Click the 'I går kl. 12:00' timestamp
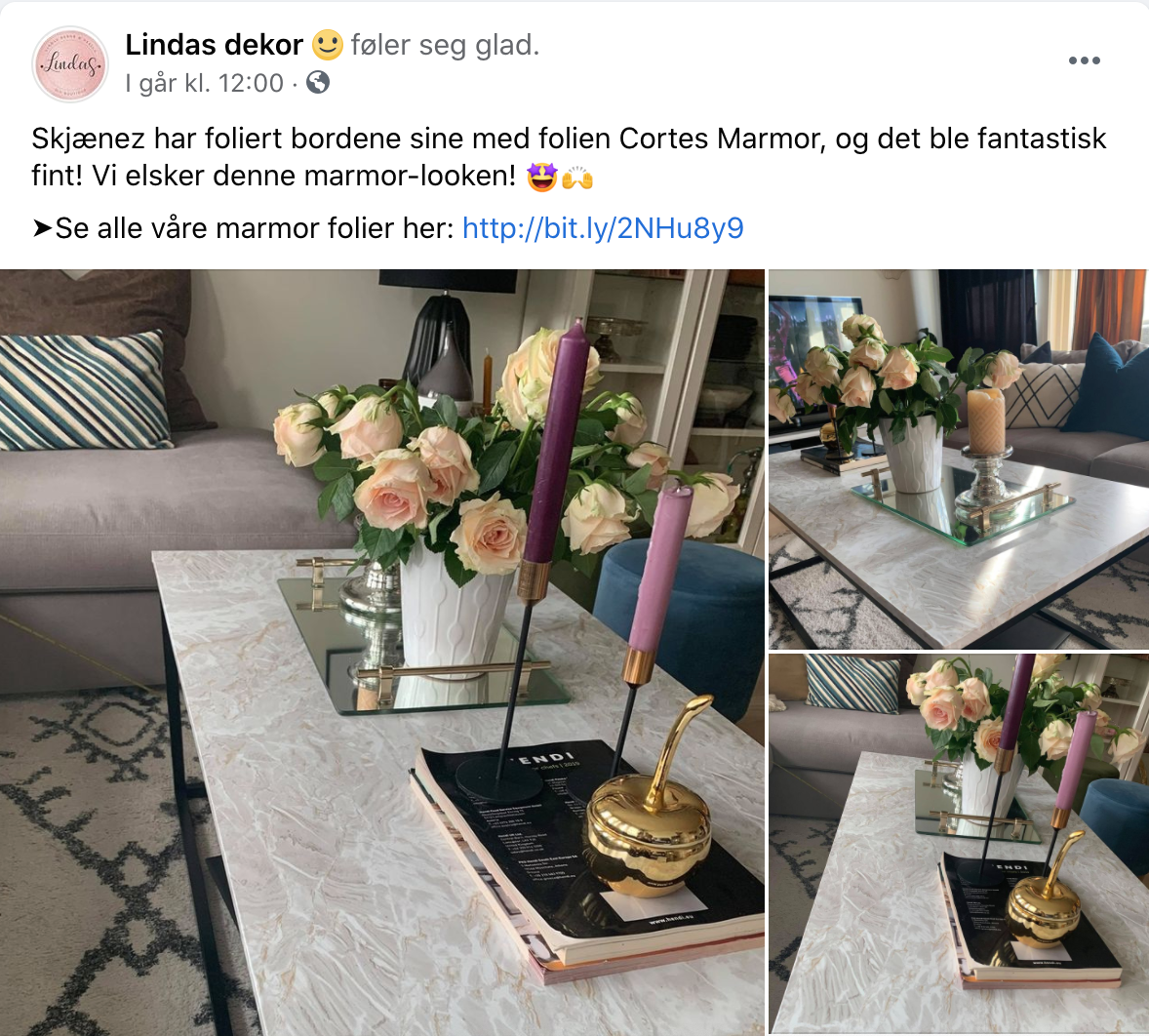Viewport: 1149px width, 1036px height. point(205,83)
